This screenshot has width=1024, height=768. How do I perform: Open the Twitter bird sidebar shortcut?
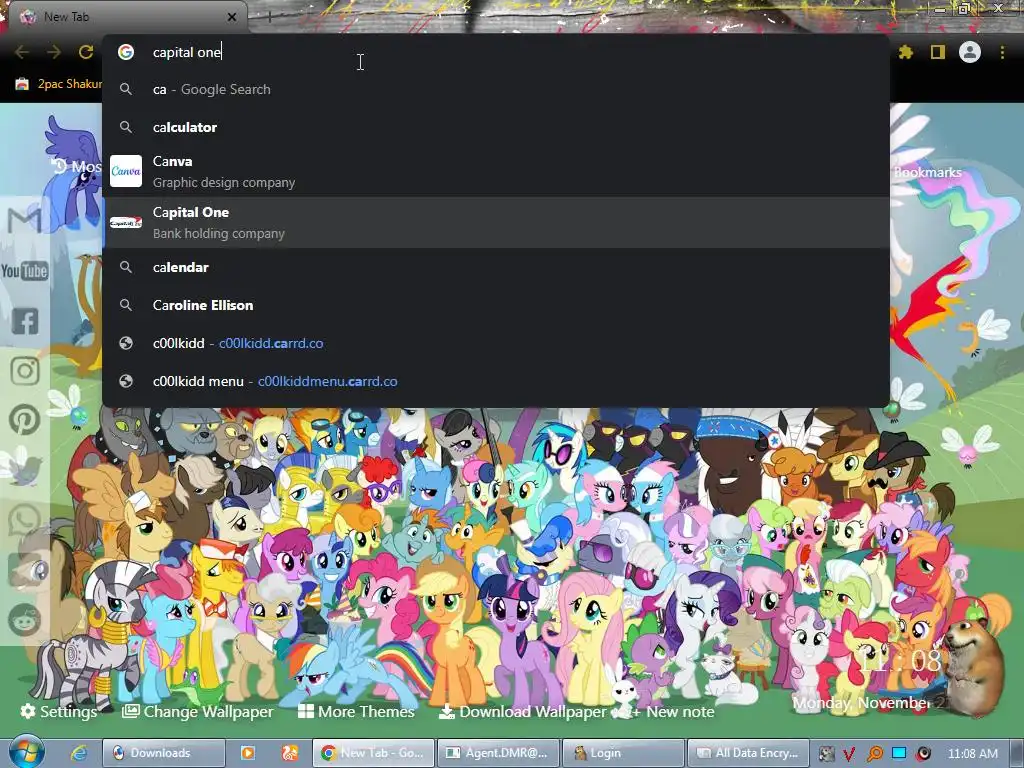pyautogui.click(x=25, y=469)
